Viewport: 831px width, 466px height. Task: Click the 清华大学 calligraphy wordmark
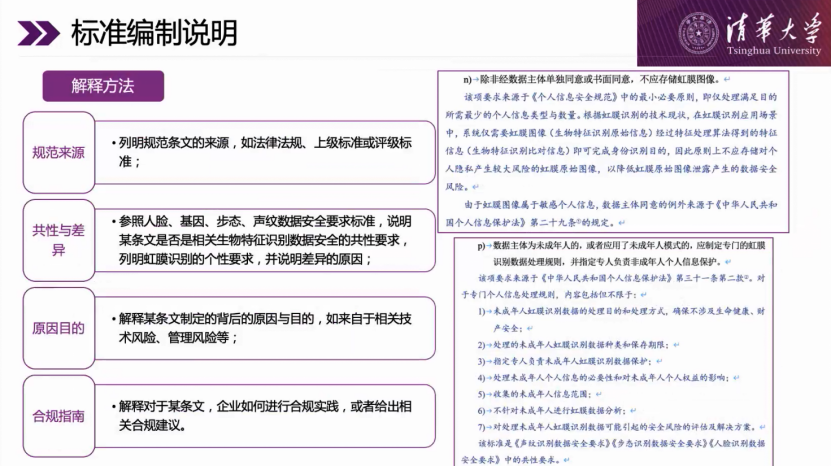point(774,28)
